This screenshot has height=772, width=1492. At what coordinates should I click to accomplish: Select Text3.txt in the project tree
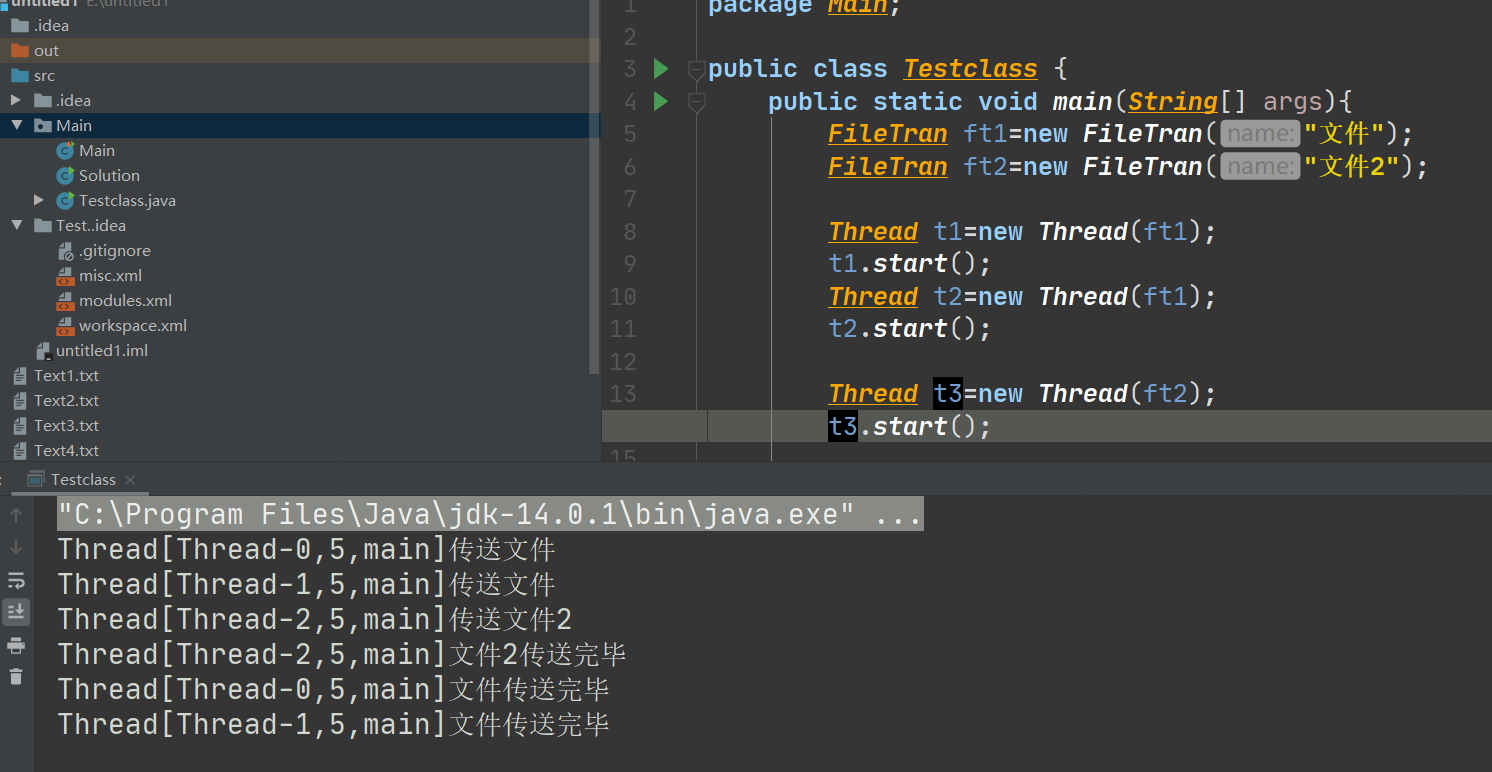tap(55, 425)
